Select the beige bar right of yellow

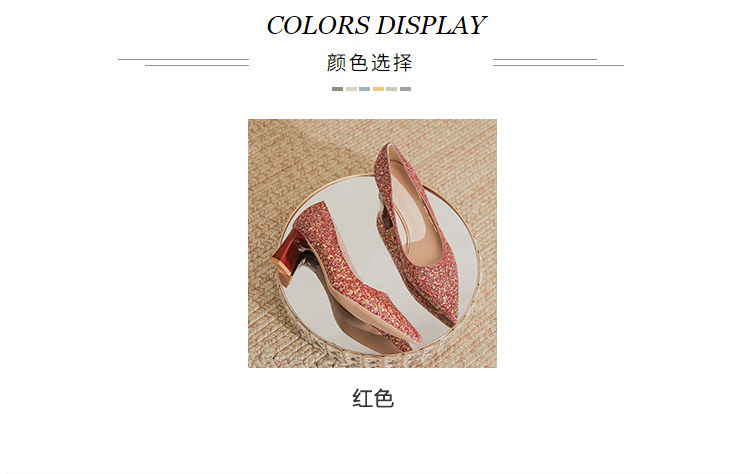(x=392, y=89)
